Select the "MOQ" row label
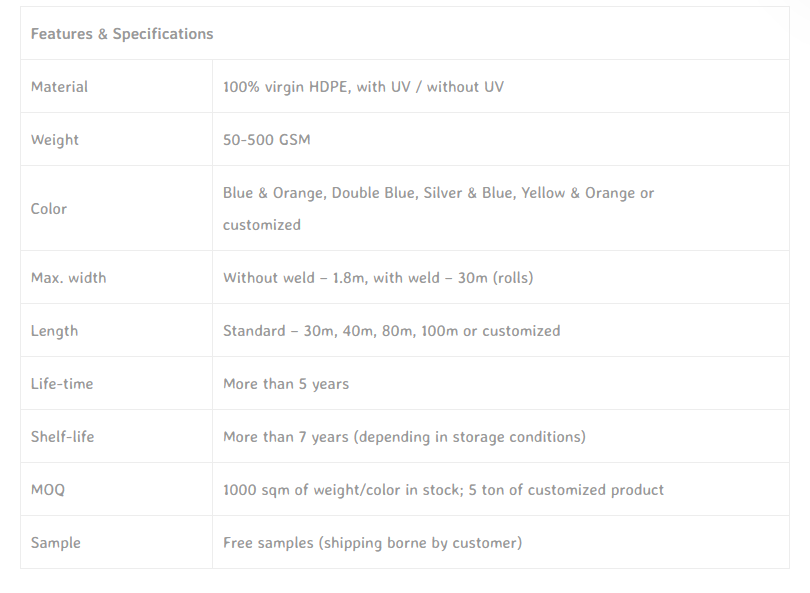 point(48,490)
